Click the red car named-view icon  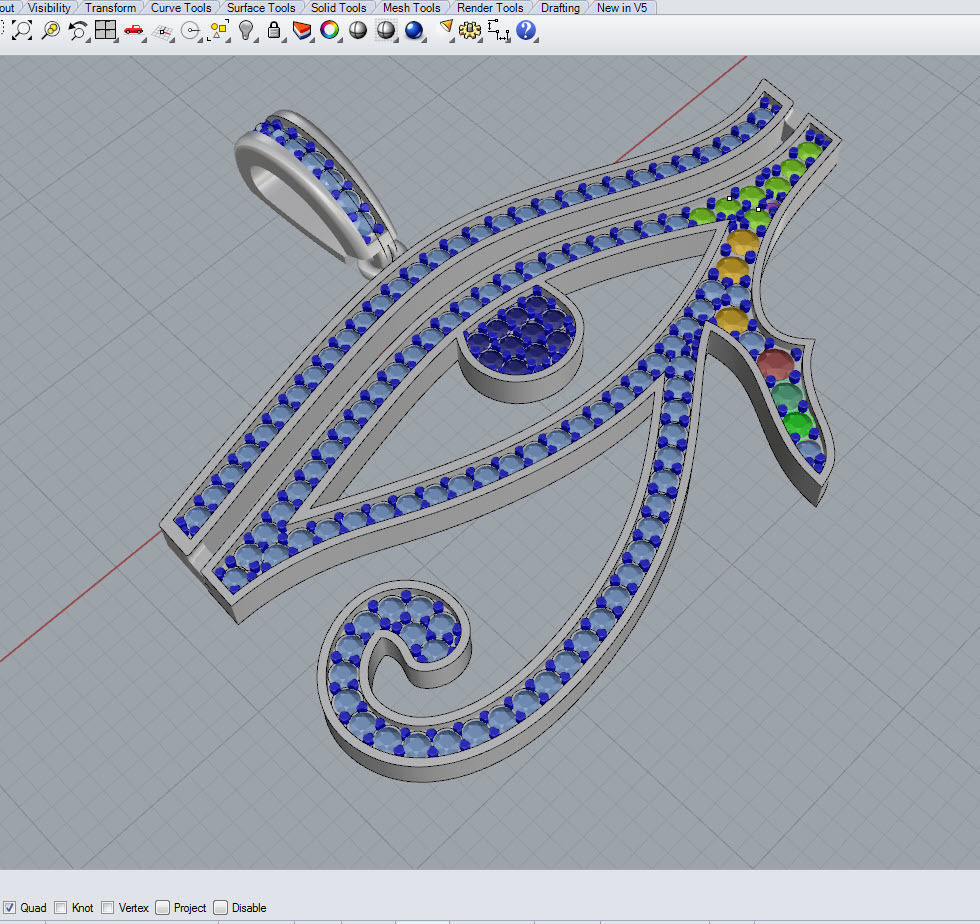click(133, 29)
